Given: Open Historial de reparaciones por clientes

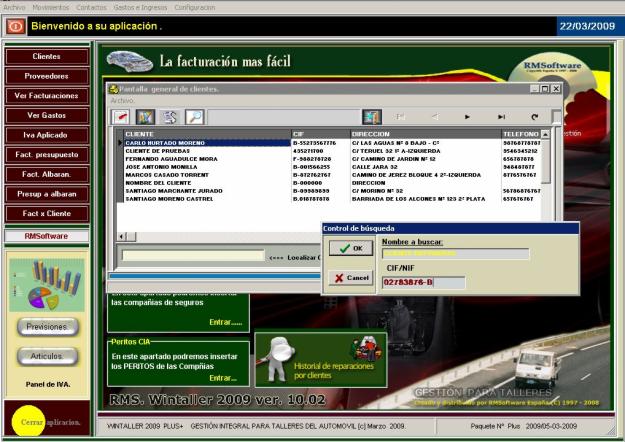Looking at the screenshot, I should pos(321,360).
